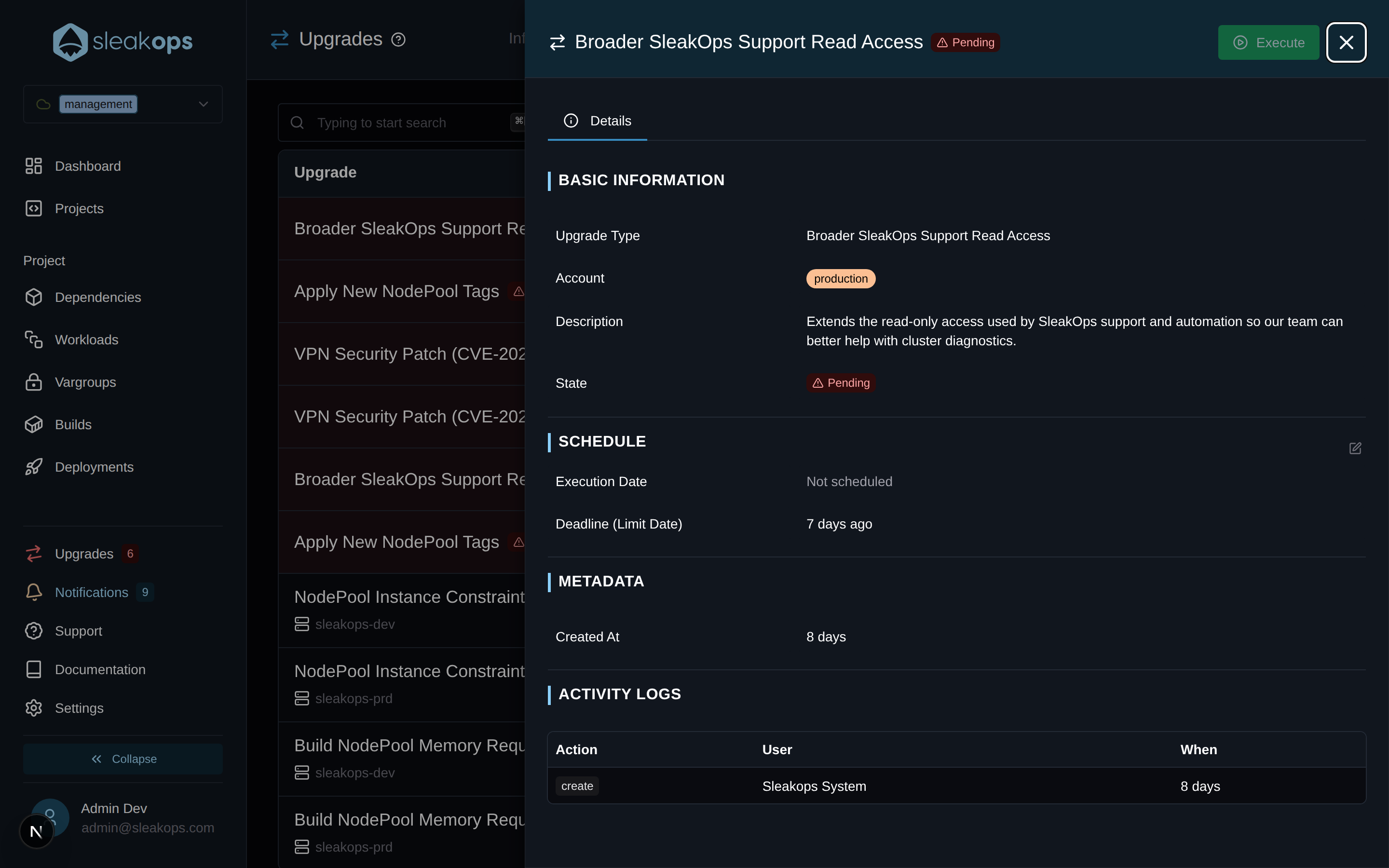This screenshot has width=1389, height=868.
Task: View Notifications list
Action: [92, 593]
